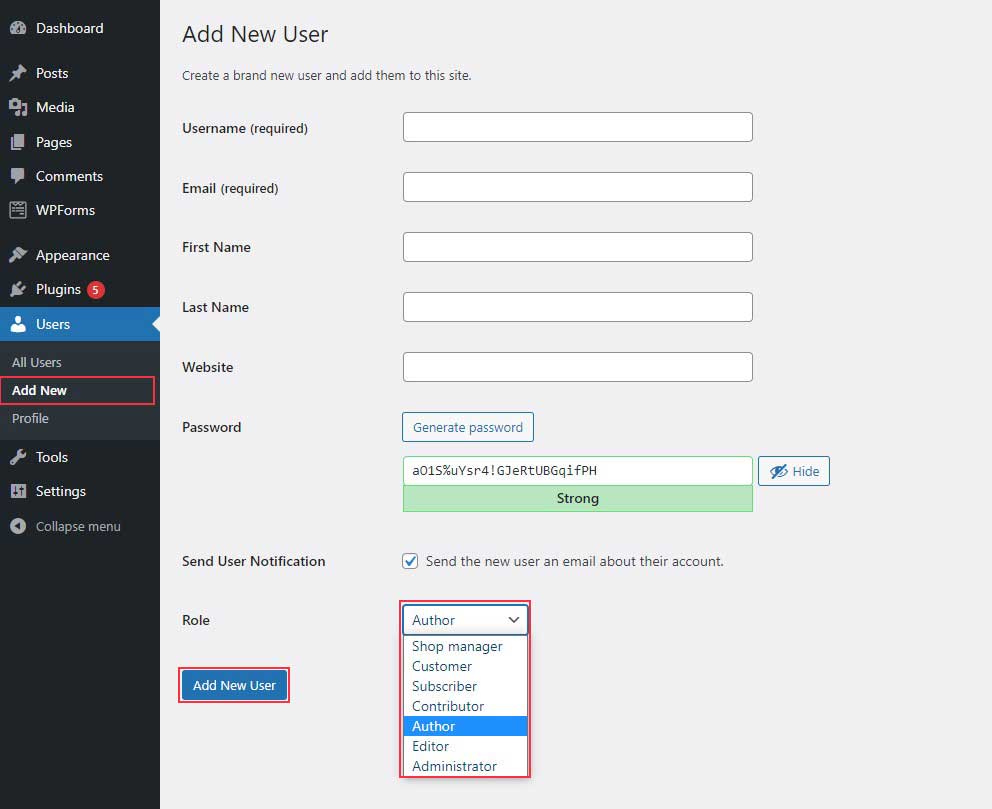Choose Administrator from the role list
Image resolution: width=992 pixels, height=809 pixels.
(454, 766)
